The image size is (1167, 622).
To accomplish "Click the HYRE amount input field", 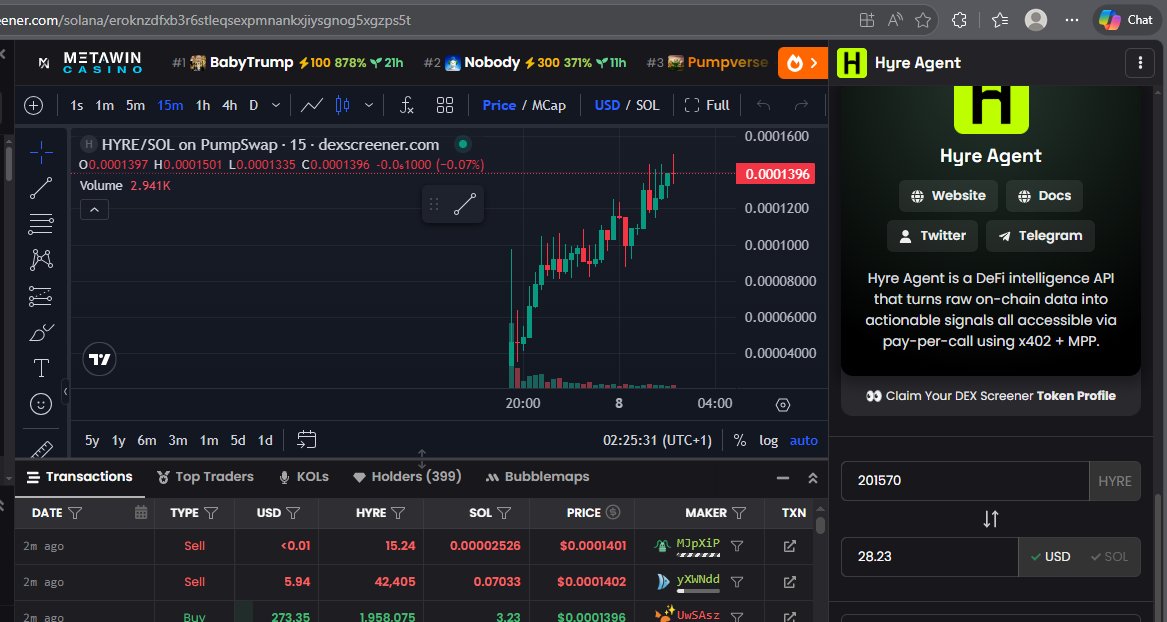I will [x=965, y=481].
